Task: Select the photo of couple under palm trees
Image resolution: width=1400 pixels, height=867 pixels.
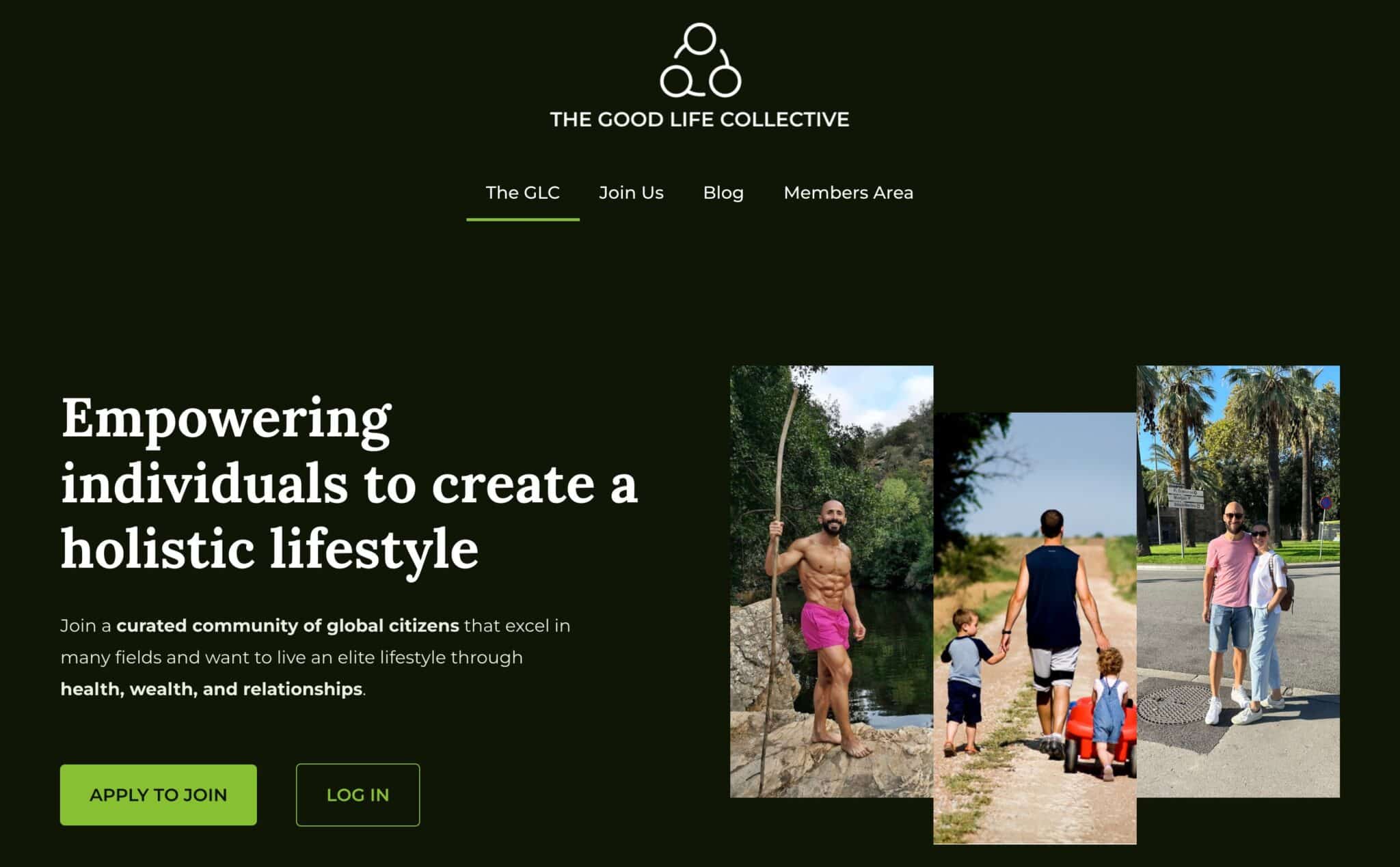Action: (x=1238, y=581)
